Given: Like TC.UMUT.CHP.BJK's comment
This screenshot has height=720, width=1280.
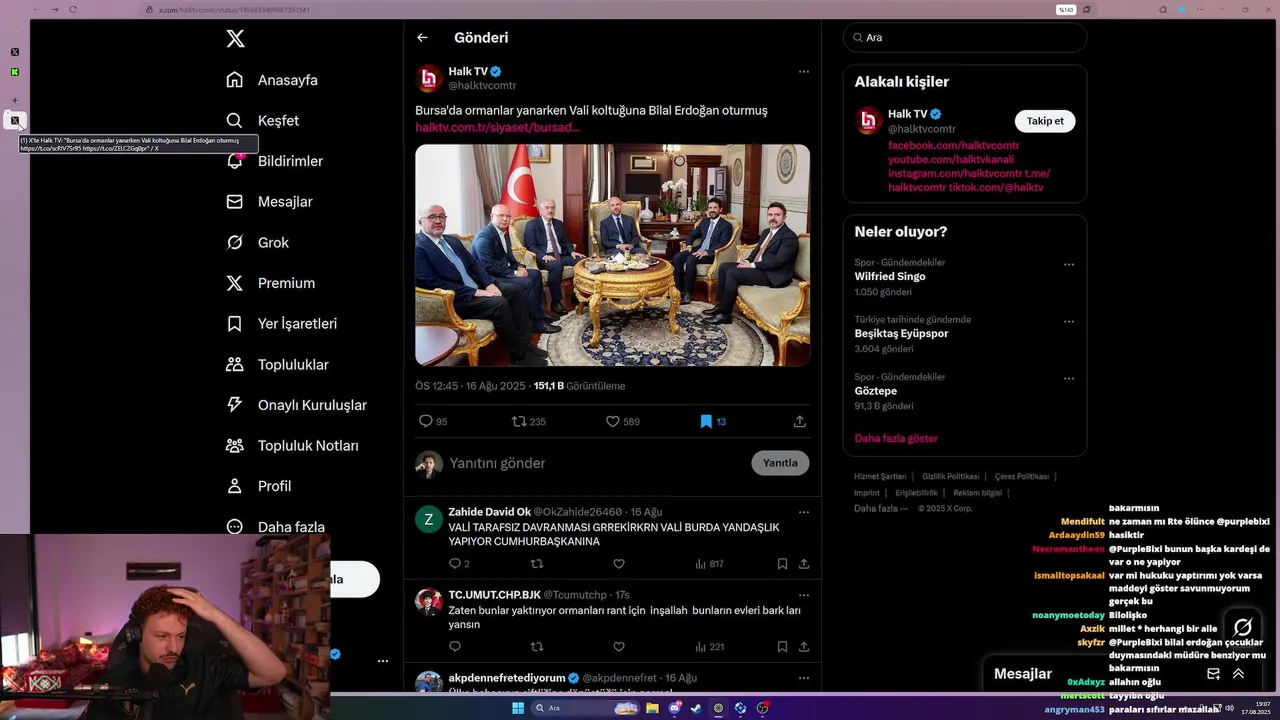Looking at the screenshot, I should [619, 647].
